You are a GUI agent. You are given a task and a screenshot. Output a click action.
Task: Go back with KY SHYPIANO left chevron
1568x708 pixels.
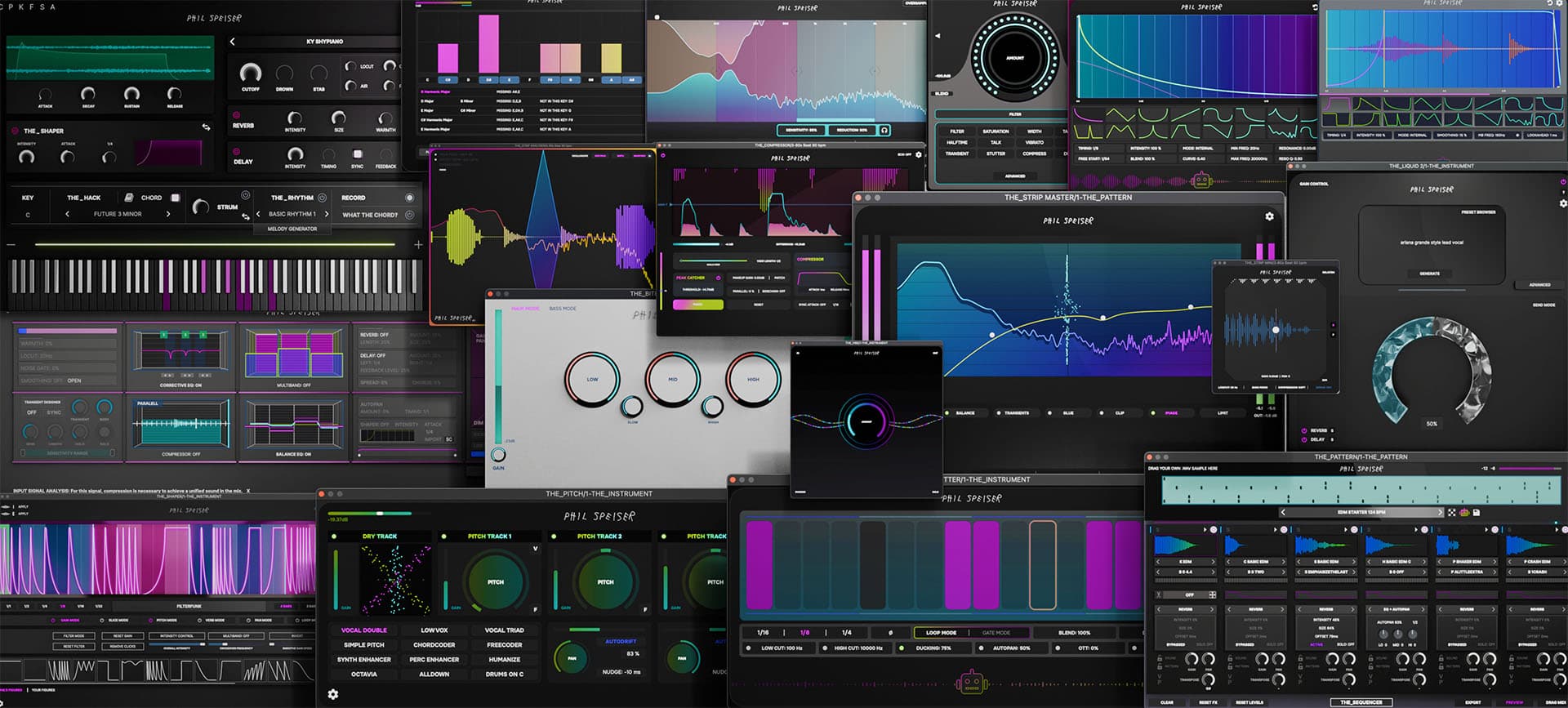[233, 41]
